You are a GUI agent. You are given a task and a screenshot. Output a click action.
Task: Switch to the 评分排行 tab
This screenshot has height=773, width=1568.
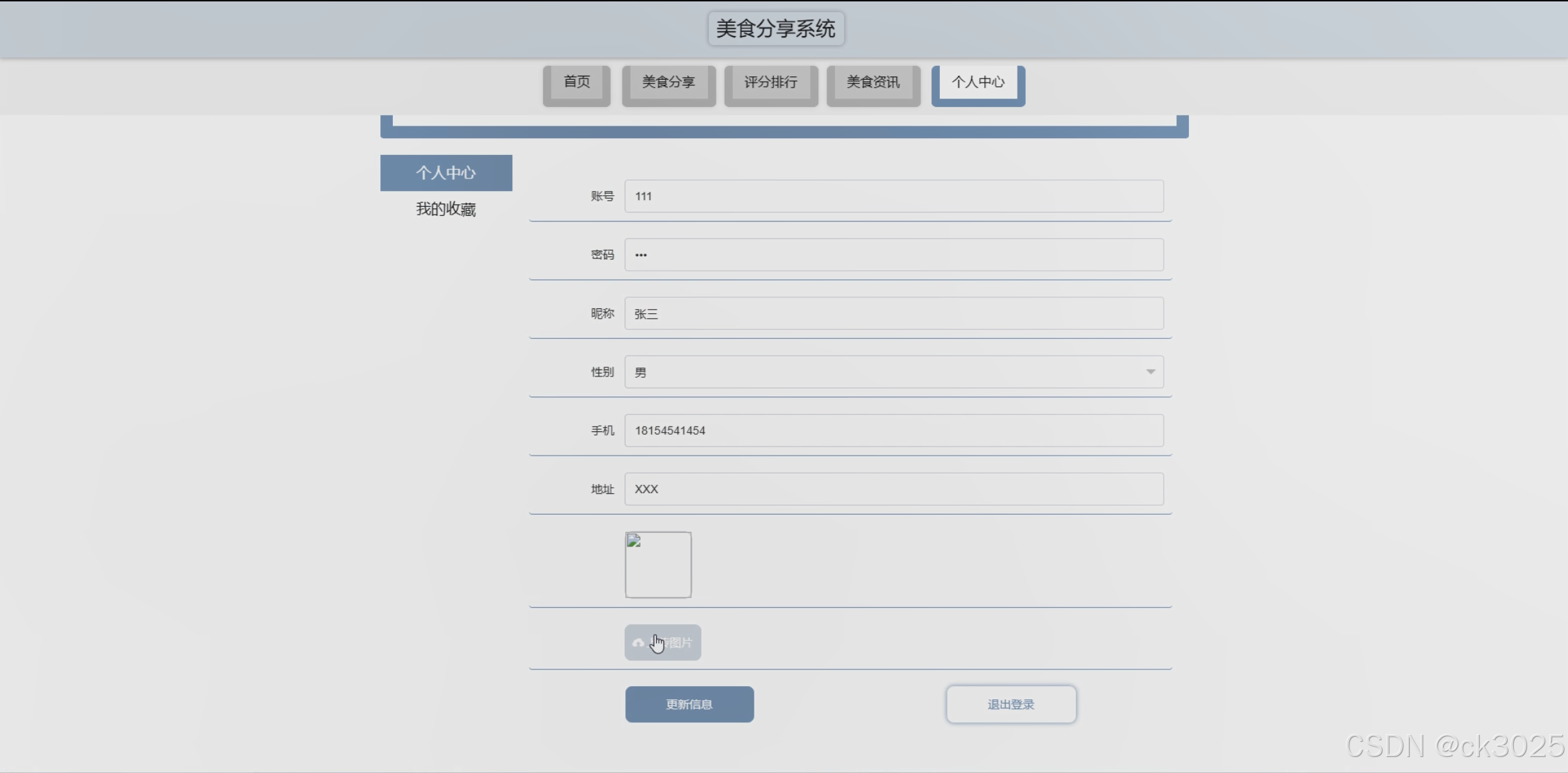[x=770, y=83]
